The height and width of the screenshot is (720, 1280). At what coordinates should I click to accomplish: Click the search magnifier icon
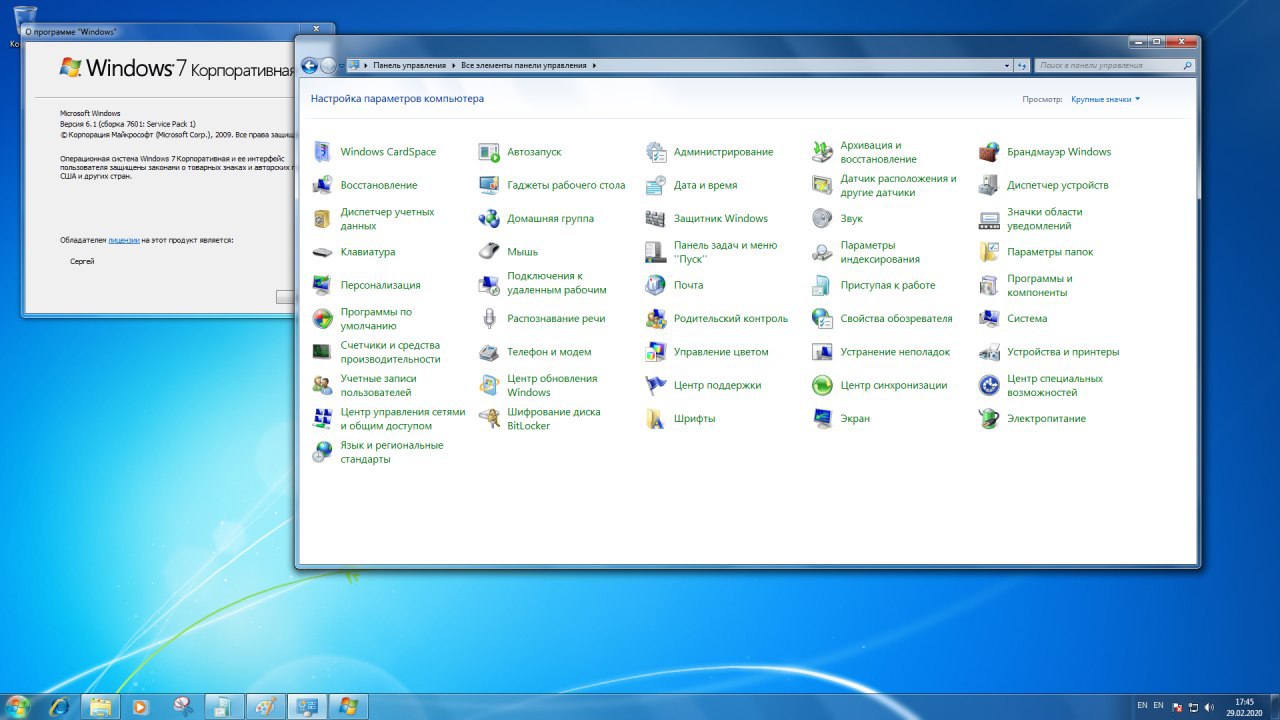[x=1187, y=65]
